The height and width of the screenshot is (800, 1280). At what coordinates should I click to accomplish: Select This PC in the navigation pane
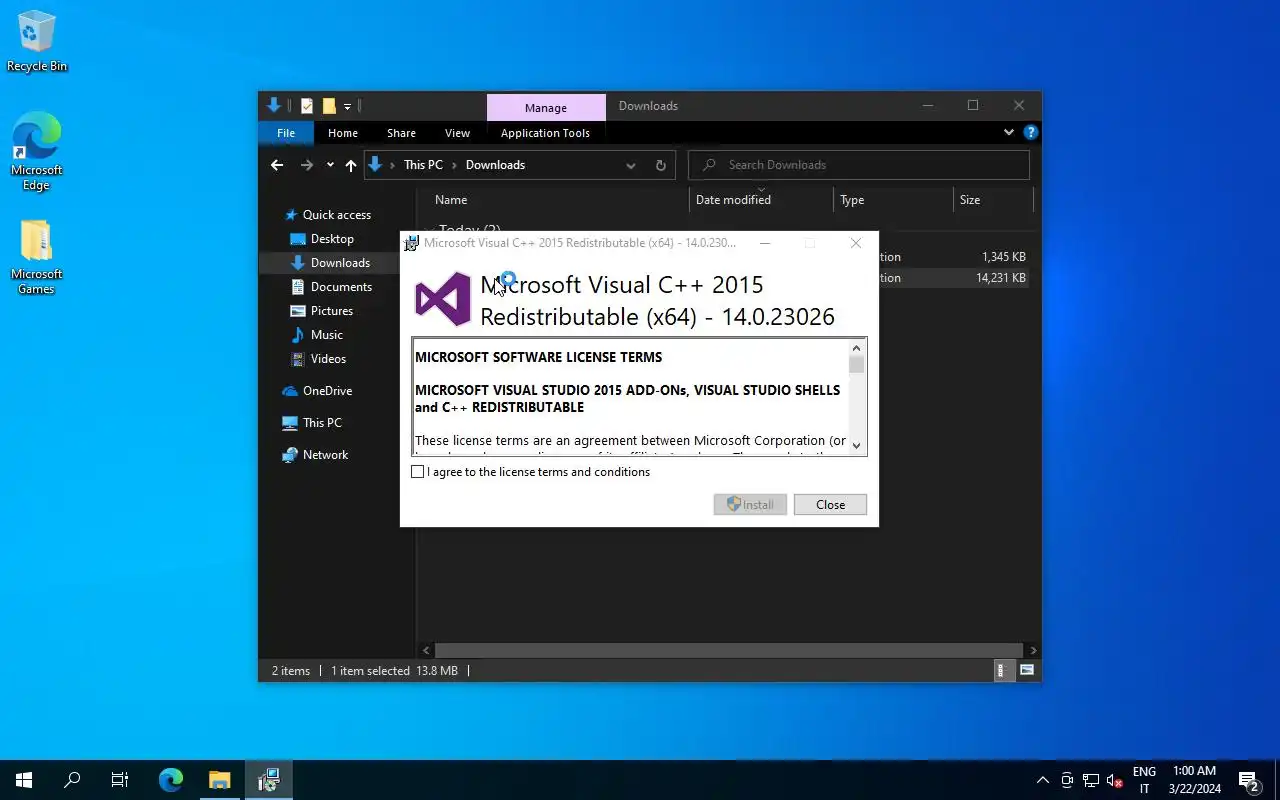[x=322, y=423]
